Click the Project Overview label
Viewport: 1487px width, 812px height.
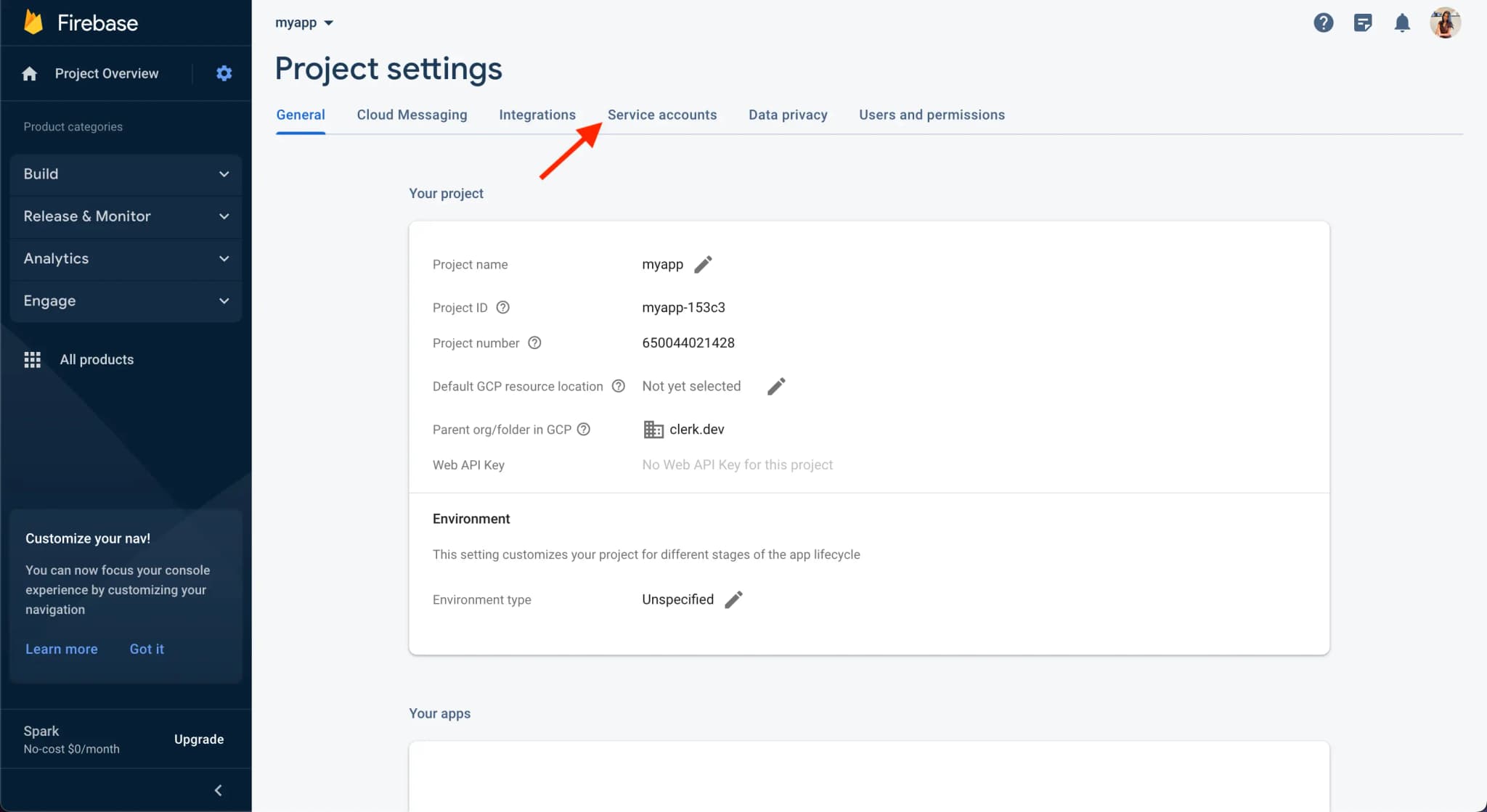click(107, 73)
